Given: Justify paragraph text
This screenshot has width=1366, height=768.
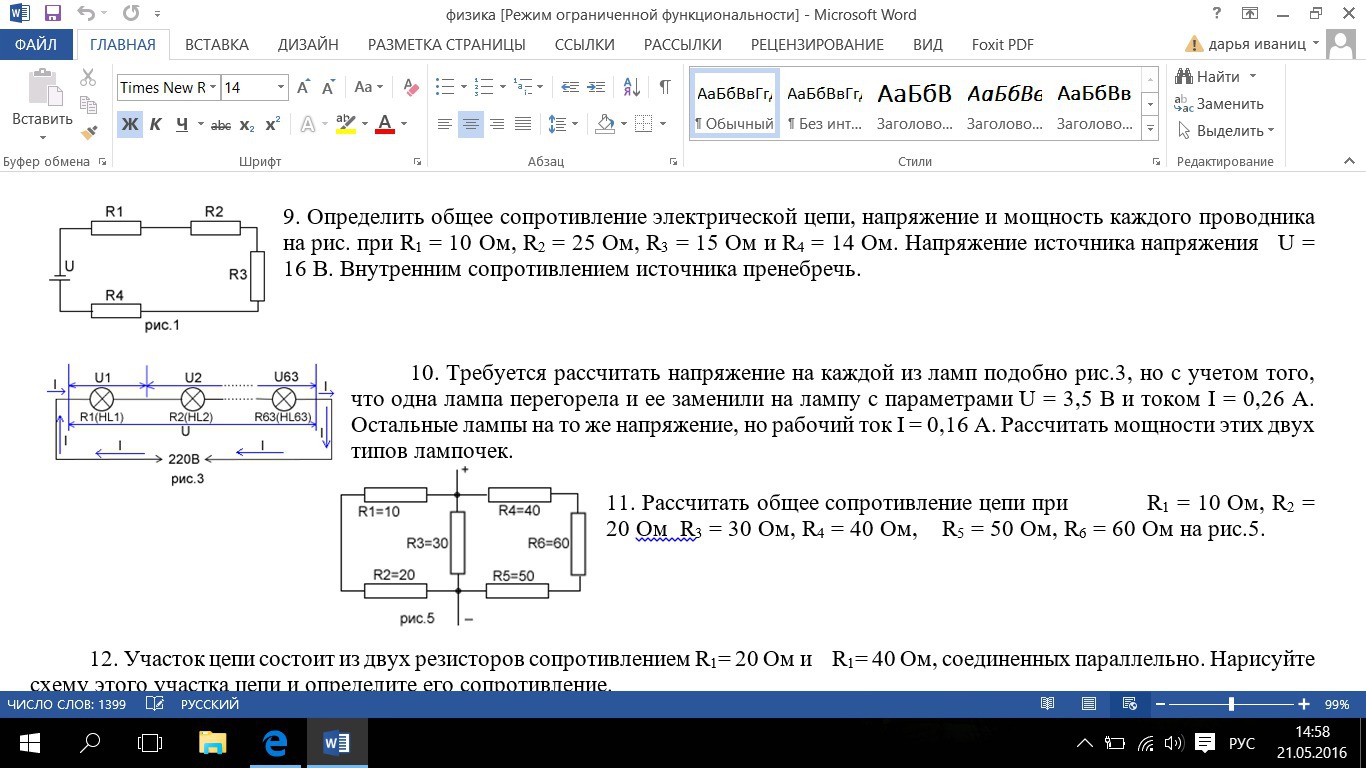Looking at the screenshot, I should coord(523,125).
